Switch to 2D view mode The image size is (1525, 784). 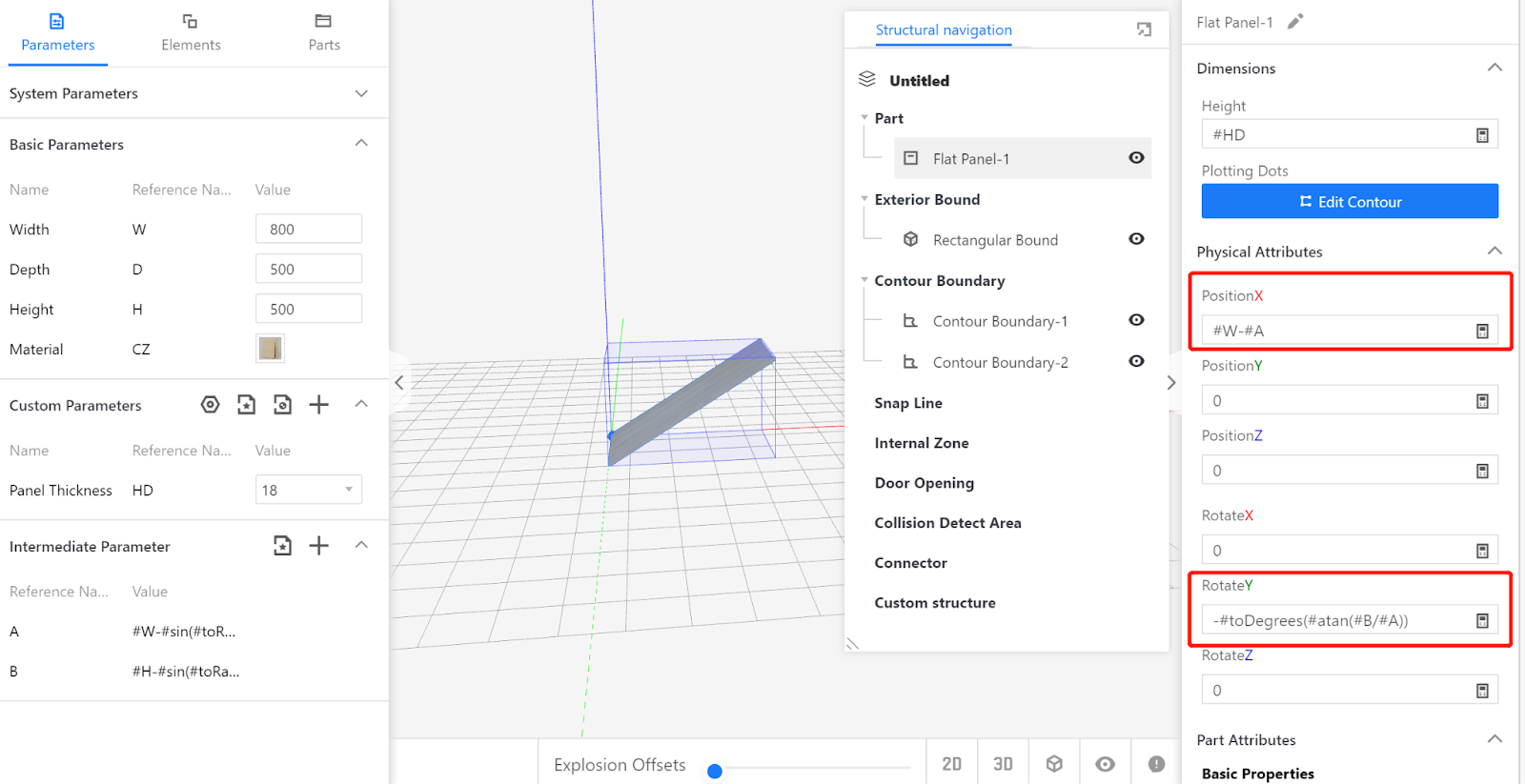click(x=951, y=764)
